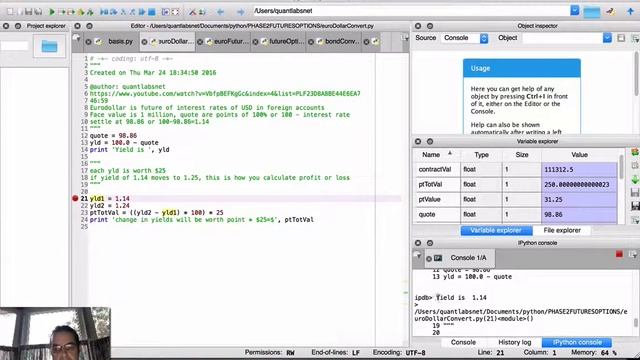Viewport: 640px width, 360px height.
Task: Click the Back arrow in toolbar
Action: pos(220,12)
